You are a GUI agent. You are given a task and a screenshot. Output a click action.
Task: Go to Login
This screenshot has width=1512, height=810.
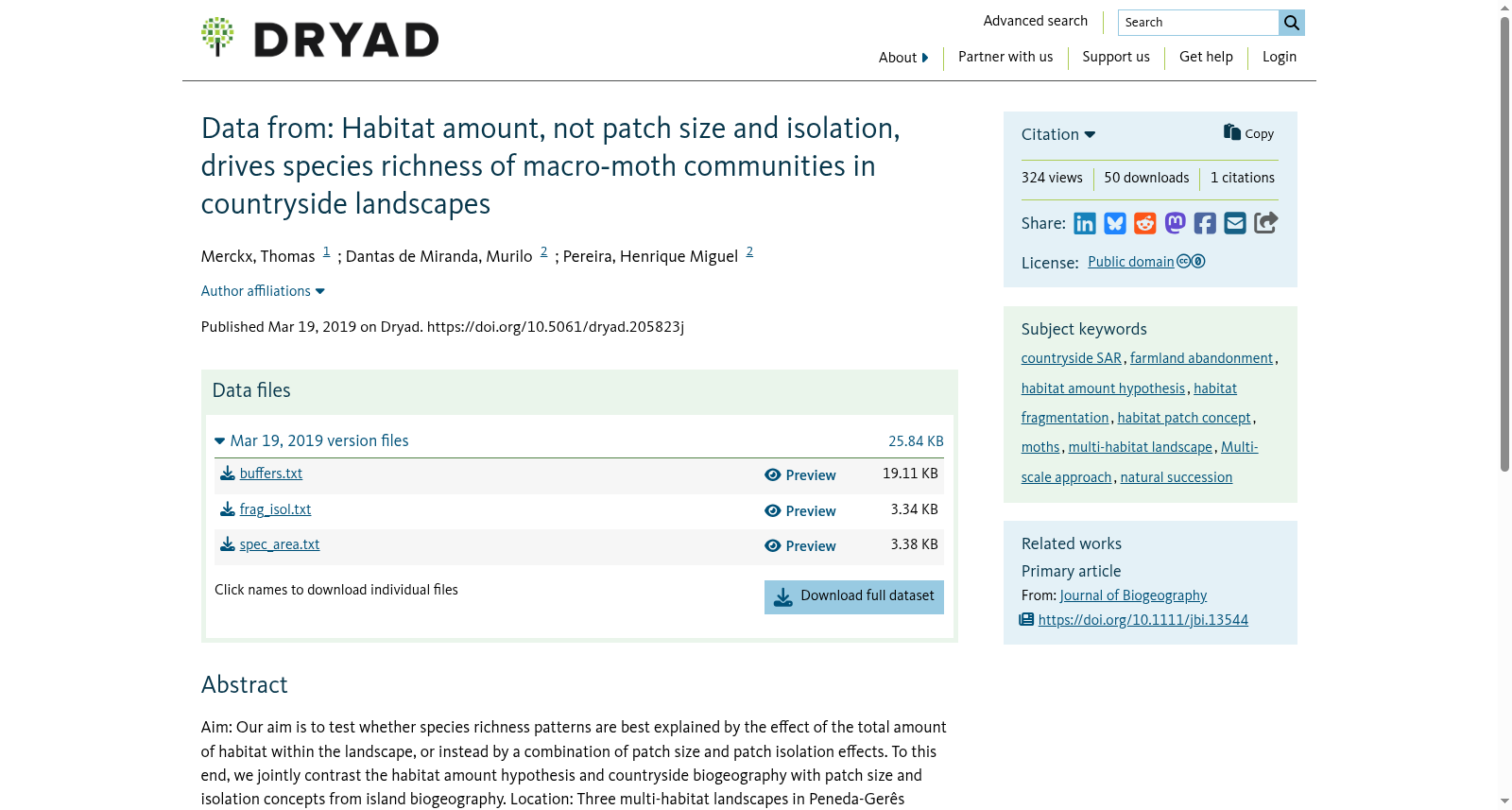1280,57
